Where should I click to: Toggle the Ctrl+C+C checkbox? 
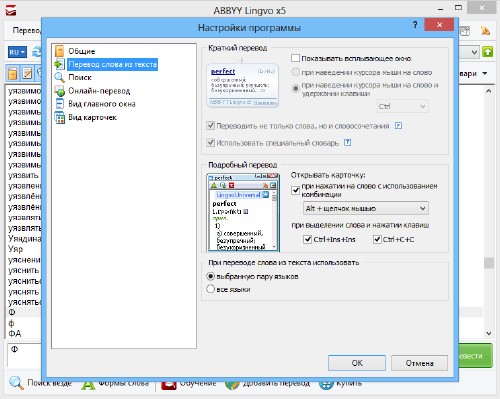377,239
